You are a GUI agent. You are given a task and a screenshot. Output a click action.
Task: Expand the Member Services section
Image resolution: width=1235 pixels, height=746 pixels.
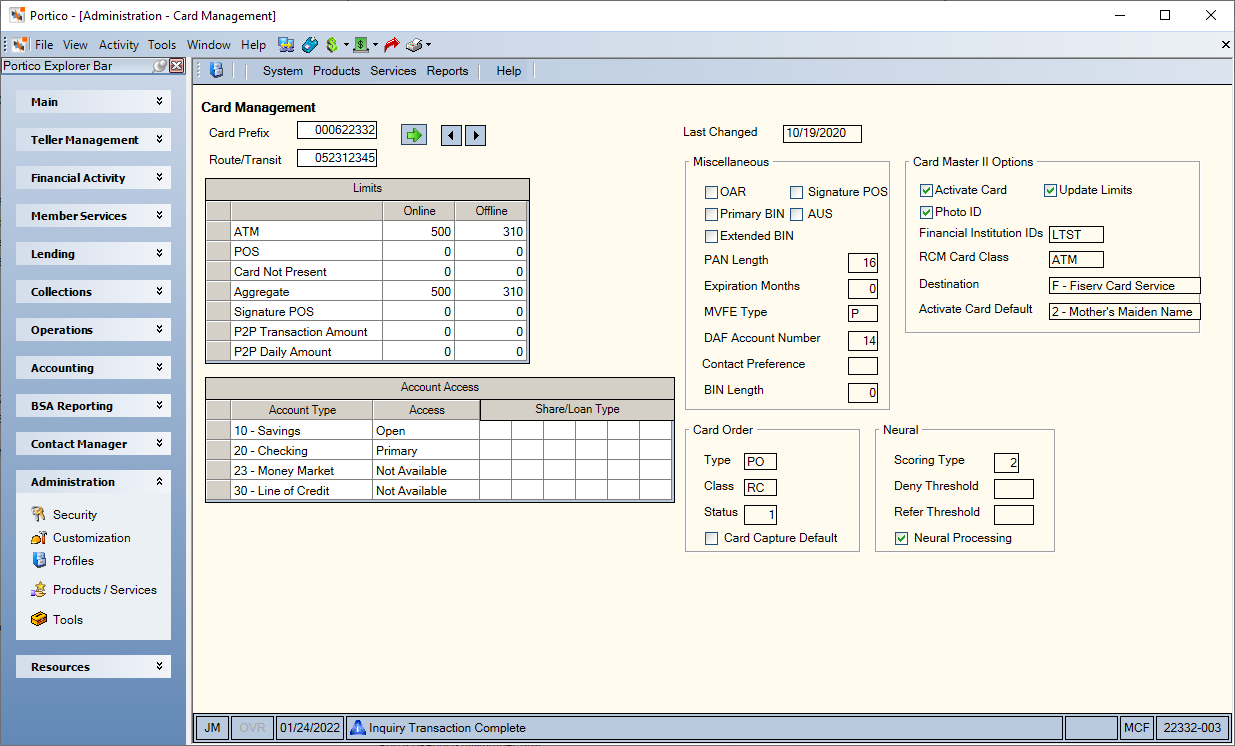[93, 216]
